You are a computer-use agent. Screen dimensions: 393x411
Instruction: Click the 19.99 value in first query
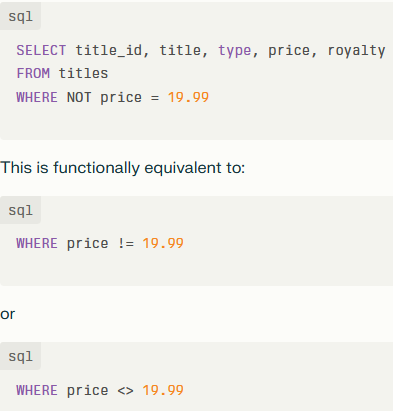[x=188, y=97]
